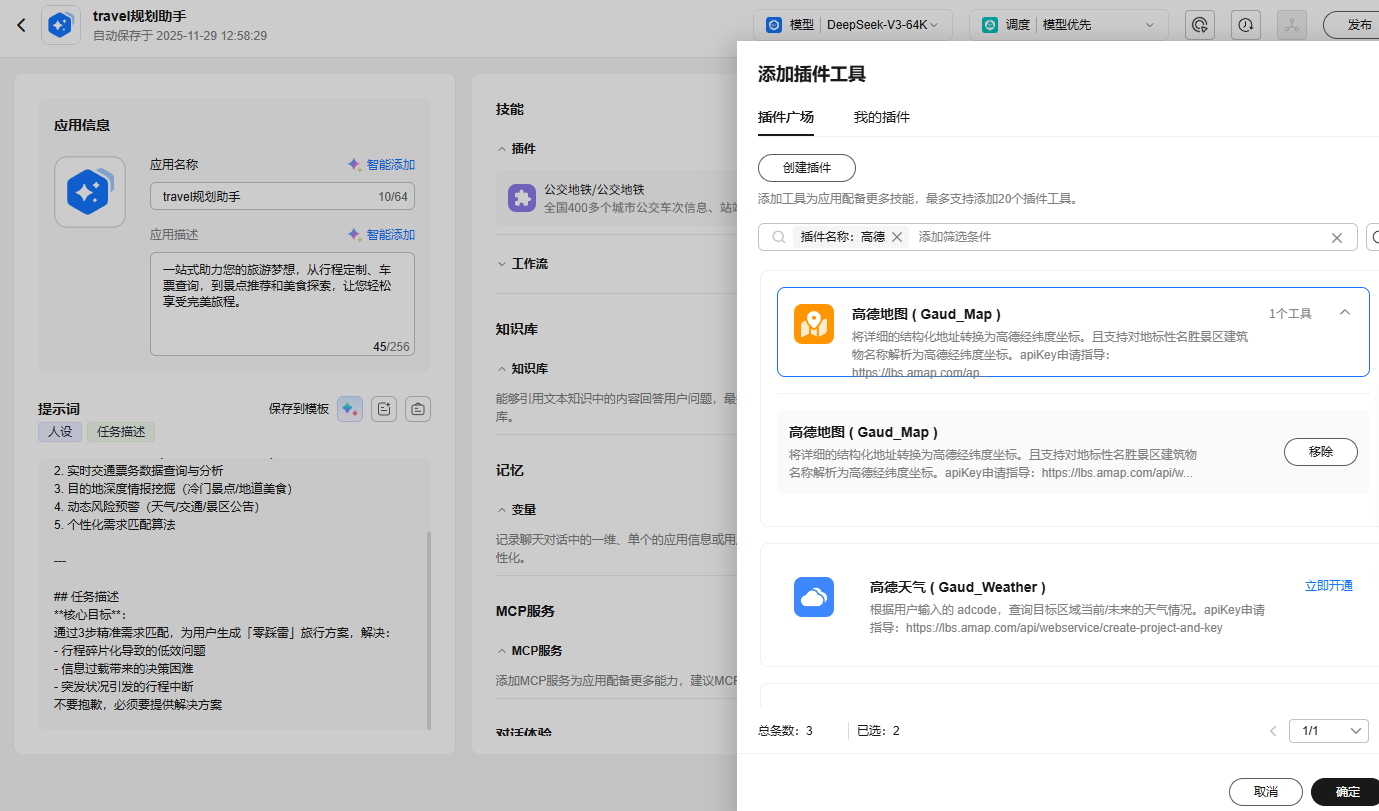
Task: Click the 高德地图 ( Gaud_Map ) tool row title
Action: coord(863,433)
